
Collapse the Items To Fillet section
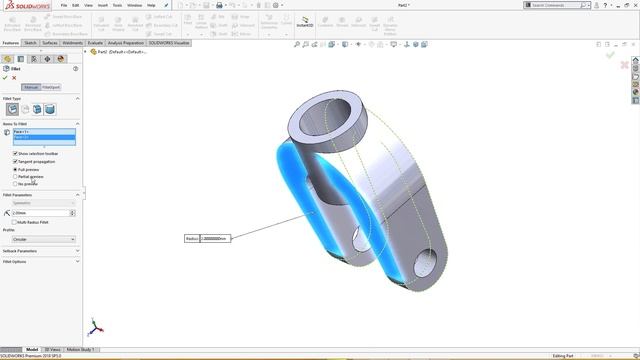click(x=78, y=124)
